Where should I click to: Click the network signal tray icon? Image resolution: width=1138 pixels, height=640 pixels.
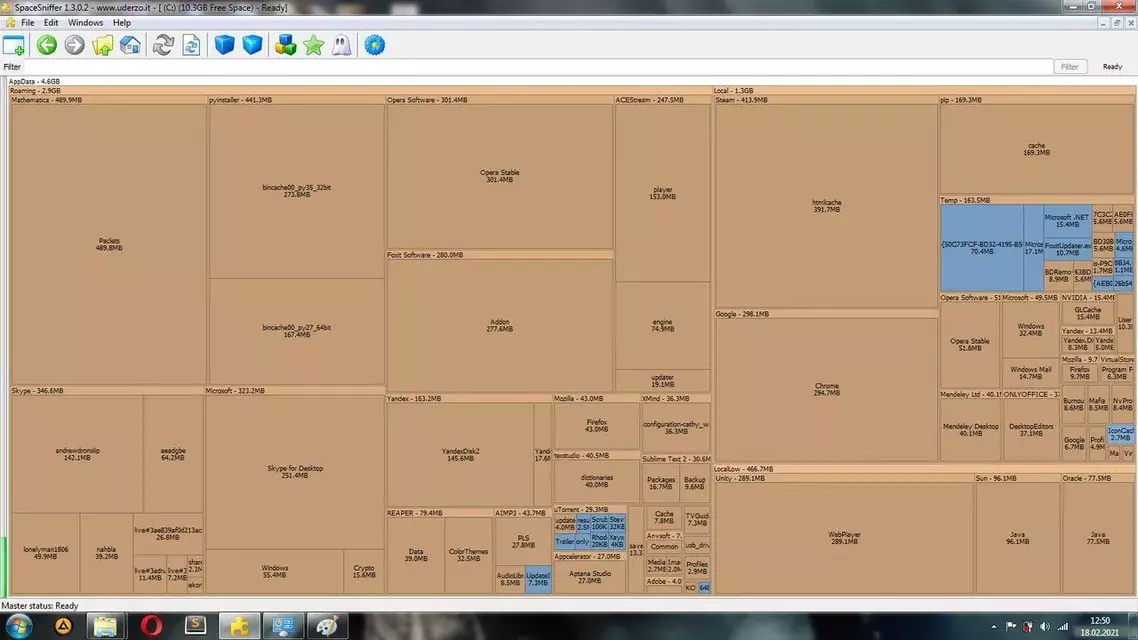(x=1063, y=626)
